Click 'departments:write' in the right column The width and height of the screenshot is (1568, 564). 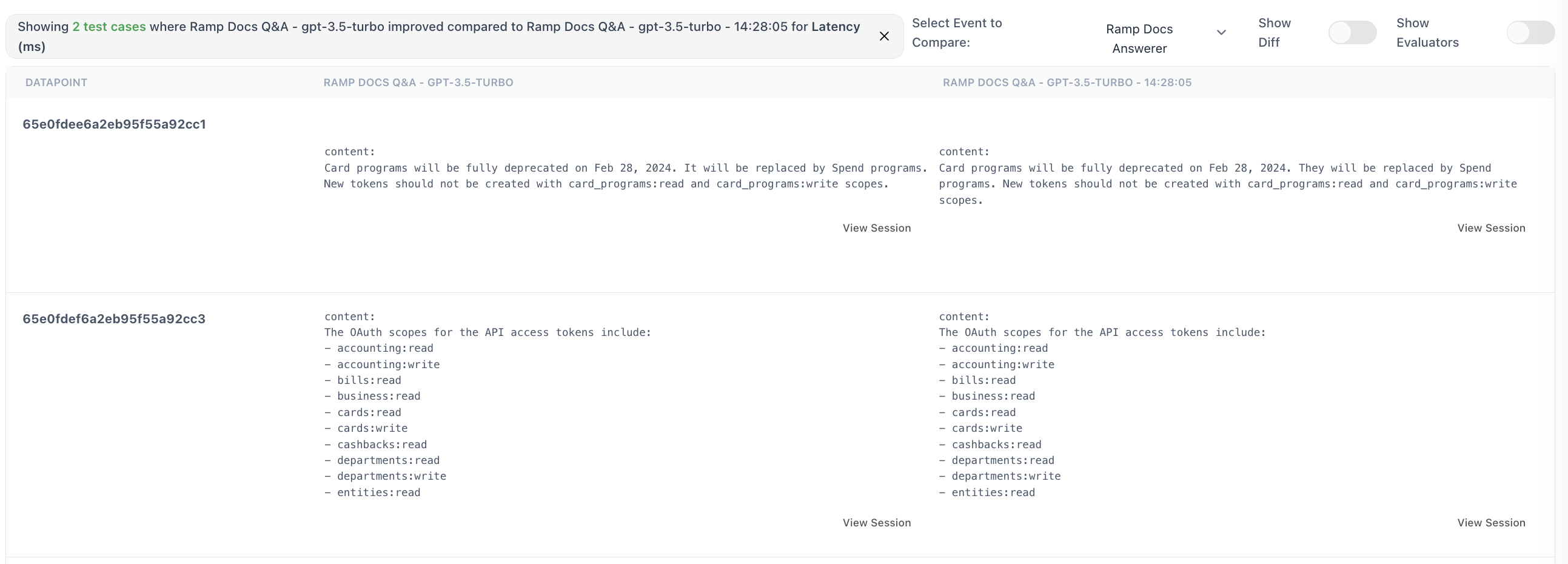pos(1006,476)
